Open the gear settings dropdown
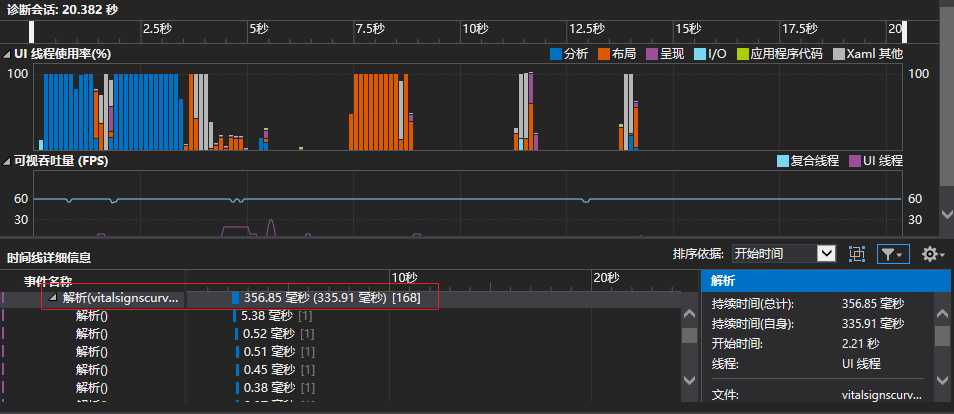Screen dimensions: 954x414 coord(933,254)
